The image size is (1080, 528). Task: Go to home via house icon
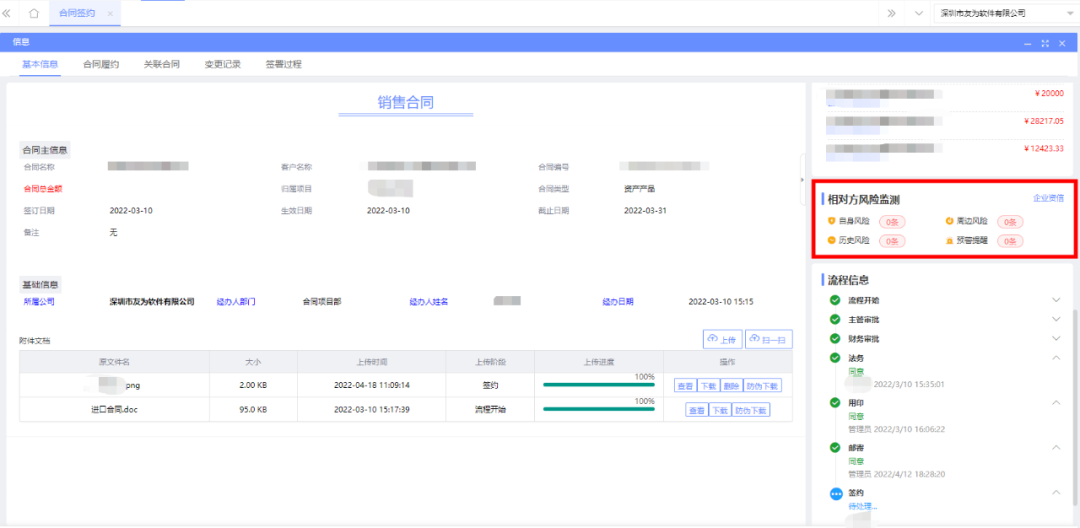(x=34, y=13)
